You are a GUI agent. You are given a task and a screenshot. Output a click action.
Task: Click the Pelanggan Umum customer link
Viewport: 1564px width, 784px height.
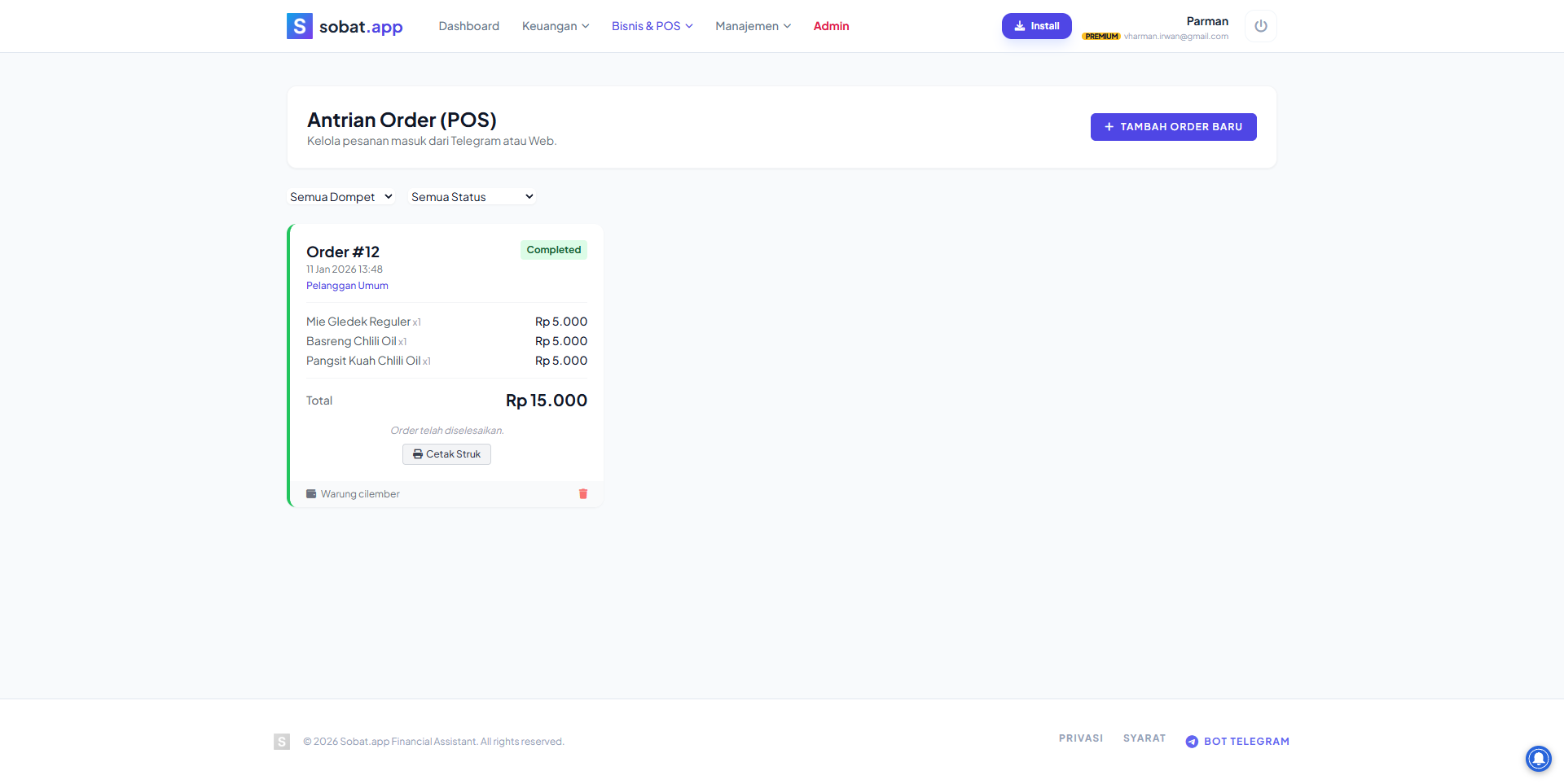[347, 286]
